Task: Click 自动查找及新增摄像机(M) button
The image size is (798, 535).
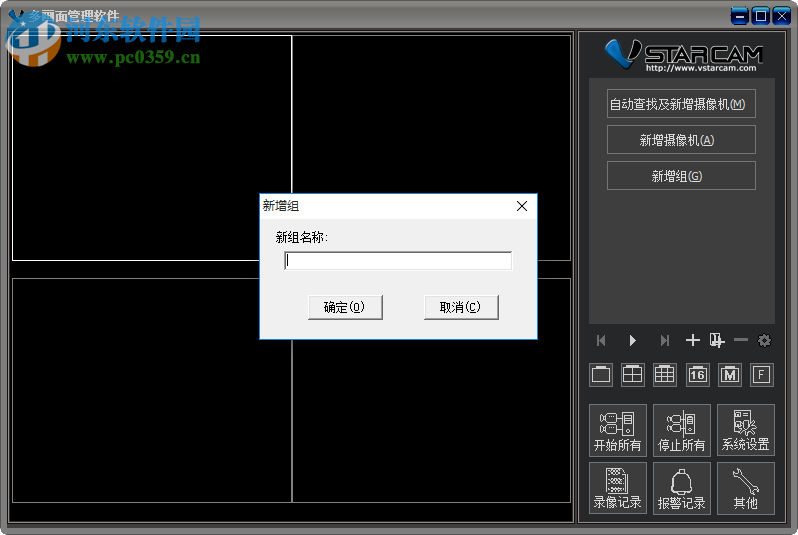Action: click(x=681, y=104)
